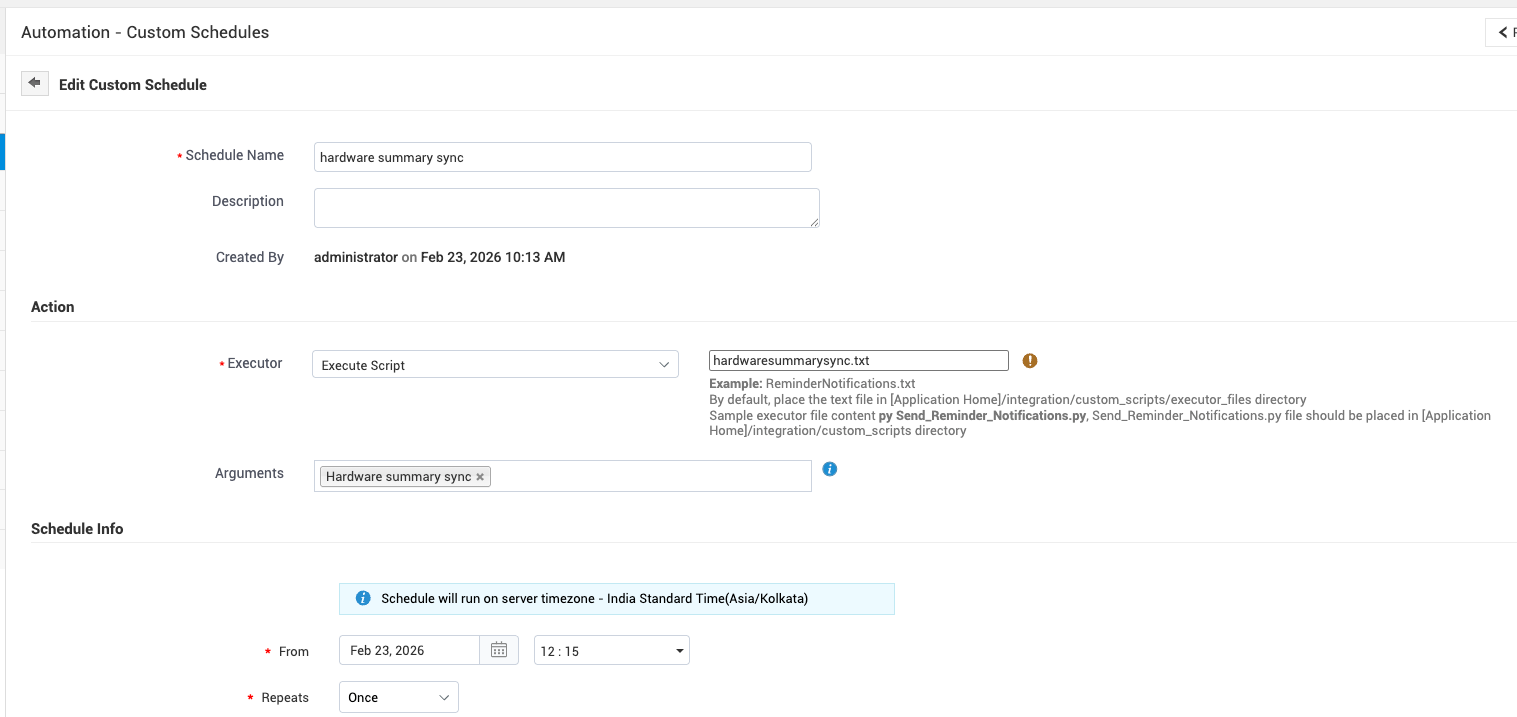
Task: Click the blue info icon beside Arguments
Action: tap(829, 469)
